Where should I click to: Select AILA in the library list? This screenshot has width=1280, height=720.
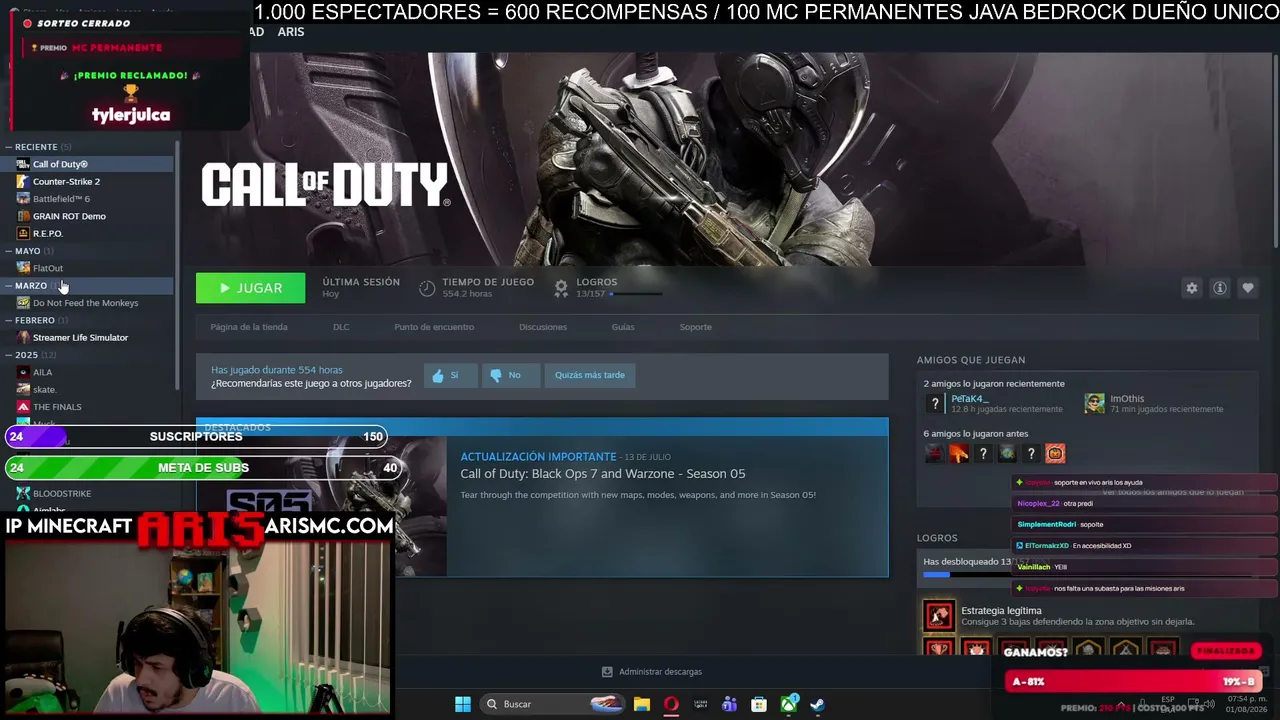42,372
